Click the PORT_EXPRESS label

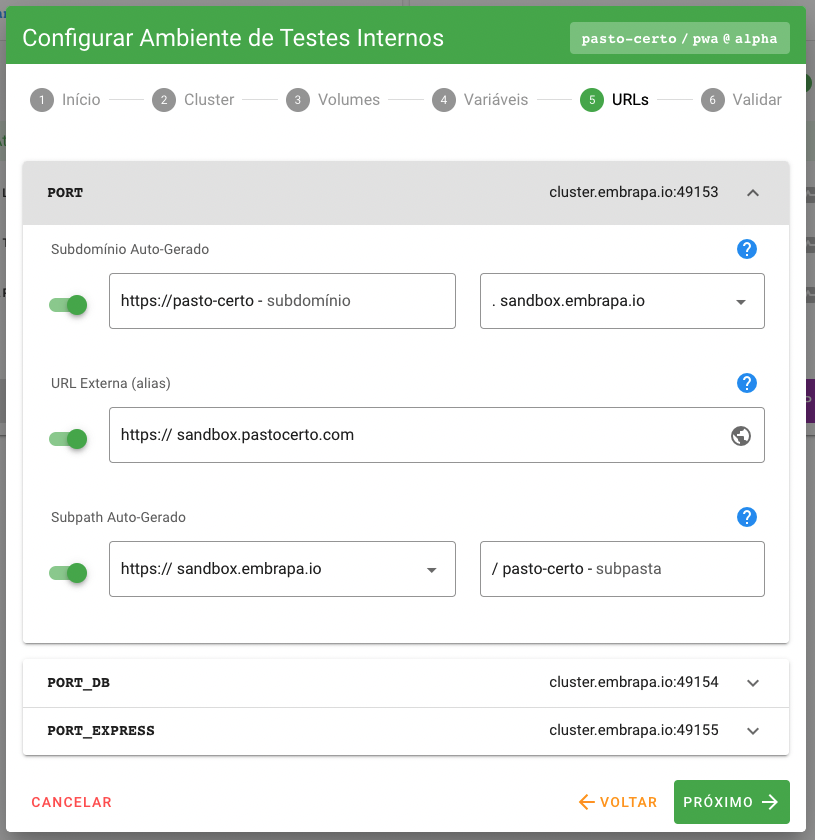101,731
